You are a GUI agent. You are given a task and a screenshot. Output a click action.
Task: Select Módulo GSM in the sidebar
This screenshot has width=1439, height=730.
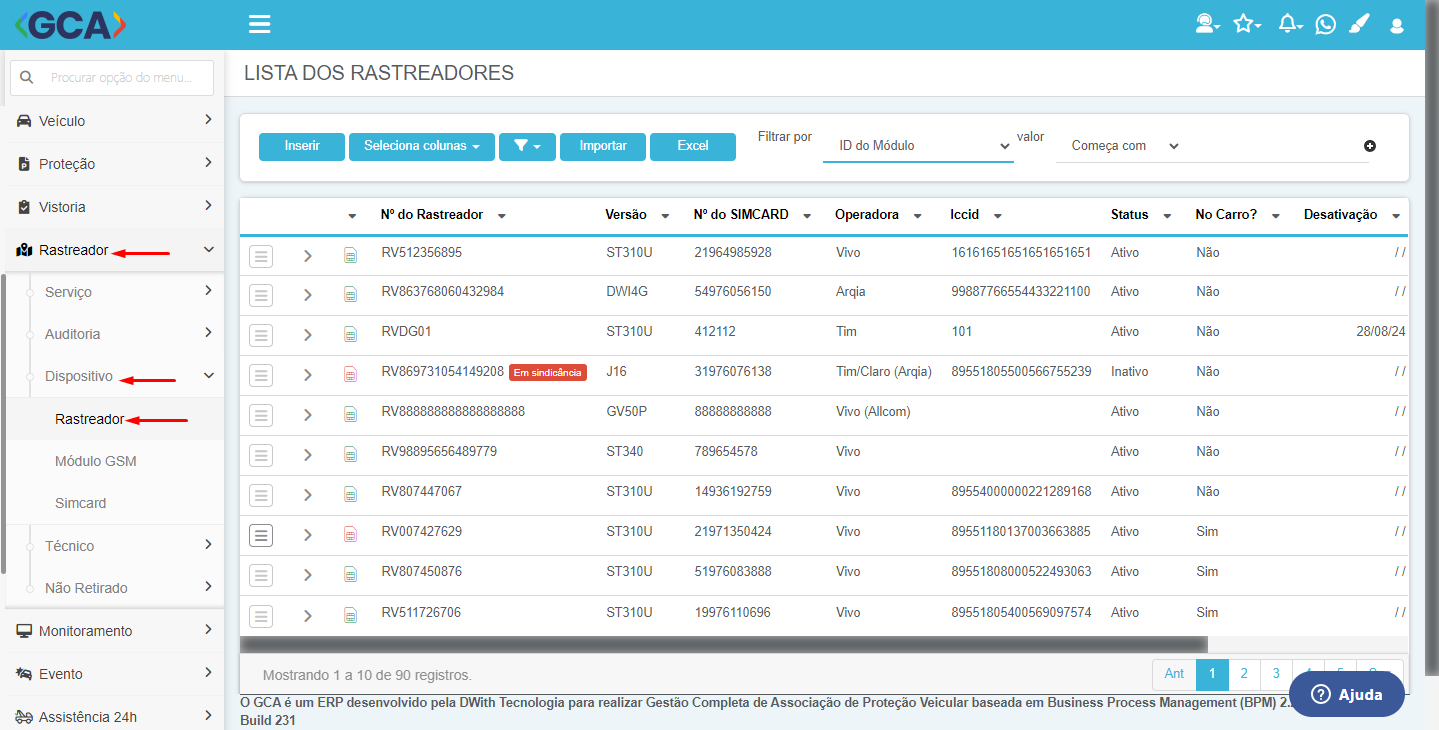[96, 461]
